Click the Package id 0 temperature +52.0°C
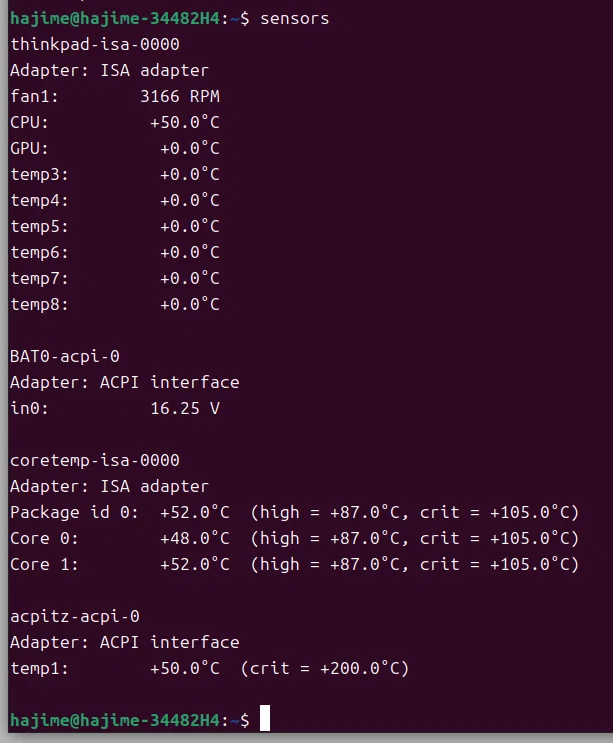The width and height of the screenshot is (613, 743). (x=195, y=512)
